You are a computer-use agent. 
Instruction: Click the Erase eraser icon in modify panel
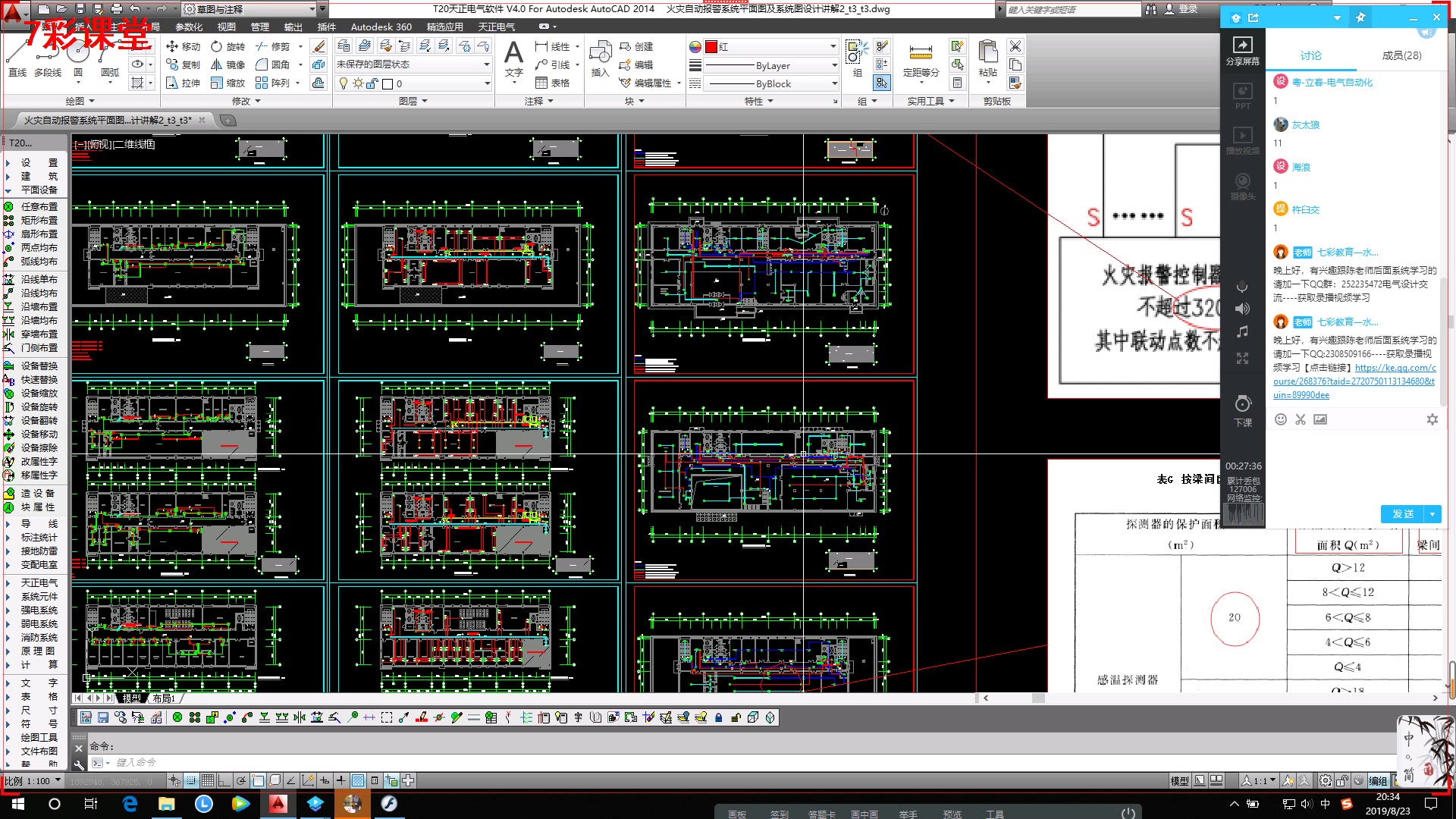tap(319, 46)
